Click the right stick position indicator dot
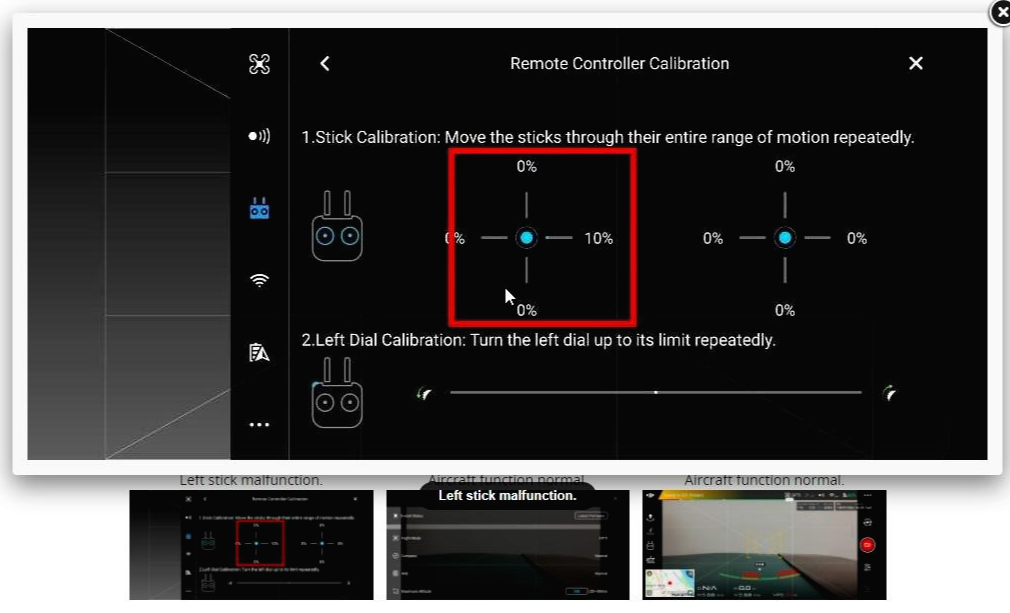This screenshot has width=1010, height=613. pyautogui.click(x=785, y=238)
